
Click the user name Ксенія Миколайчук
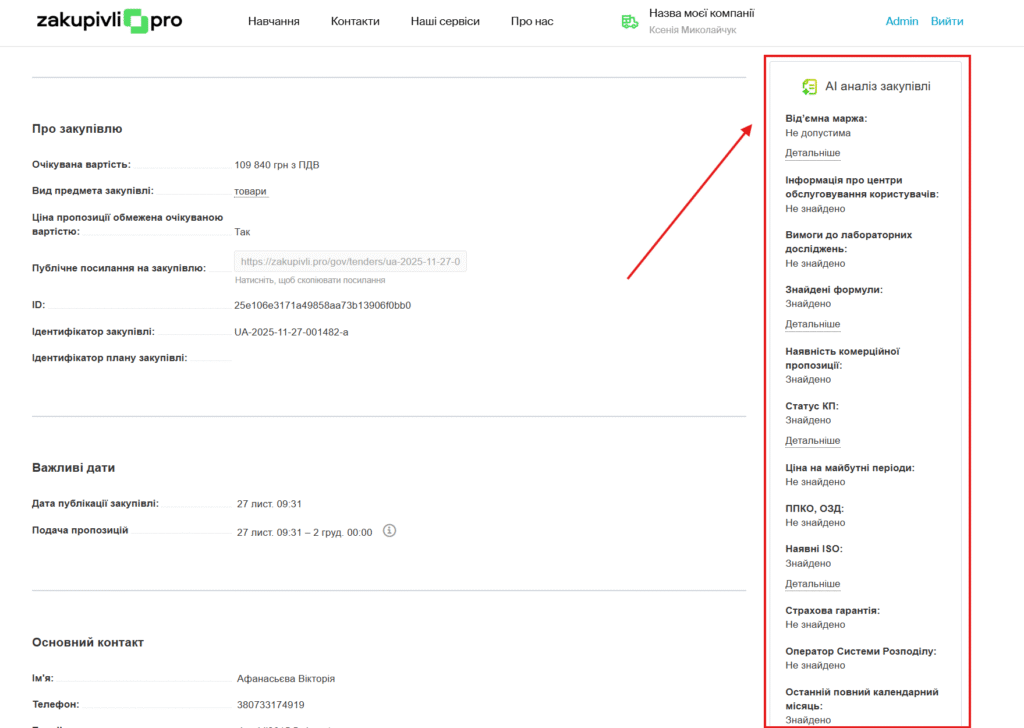(692, 30)
